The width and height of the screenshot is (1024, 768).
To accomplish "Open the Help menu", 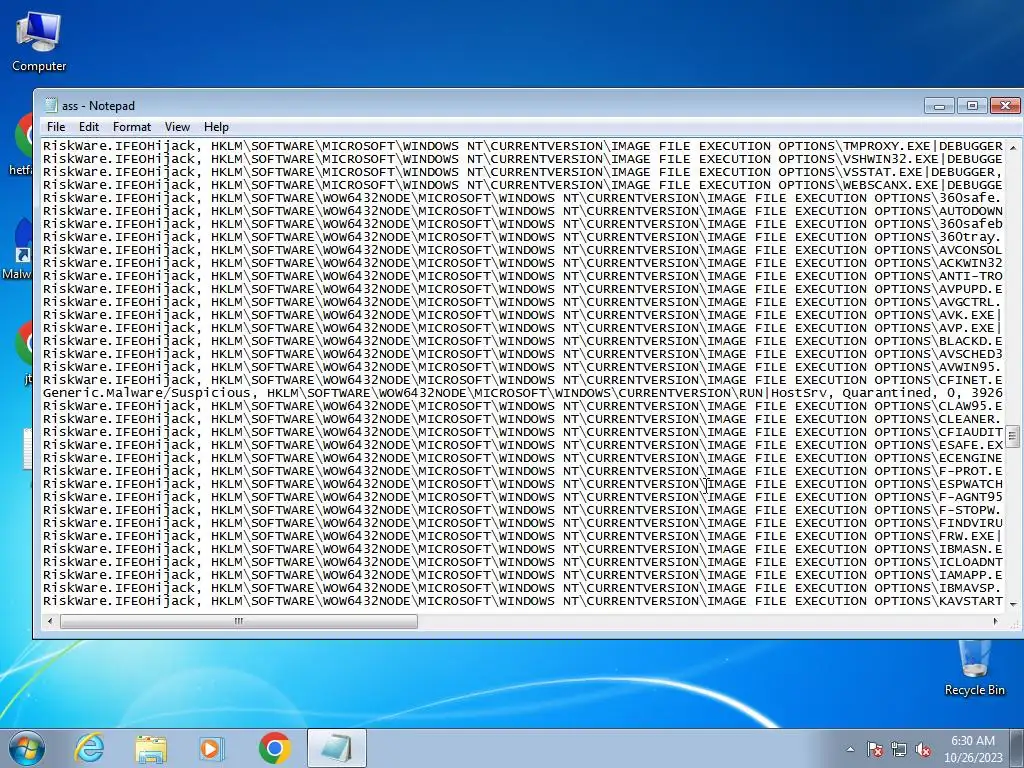I will point(216,127).
